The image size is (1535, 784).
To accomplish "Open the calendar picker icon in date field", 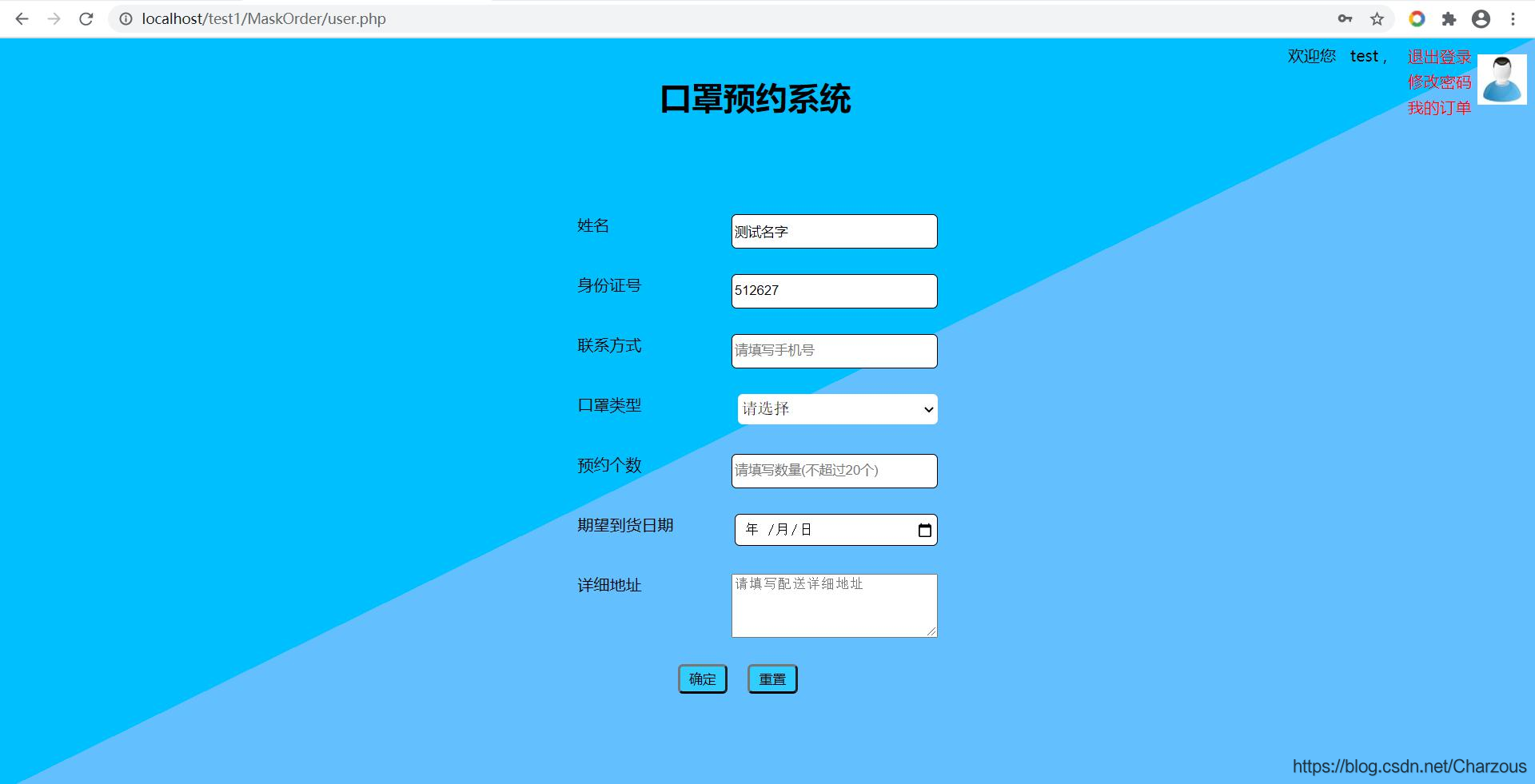I will coord(925,530).
